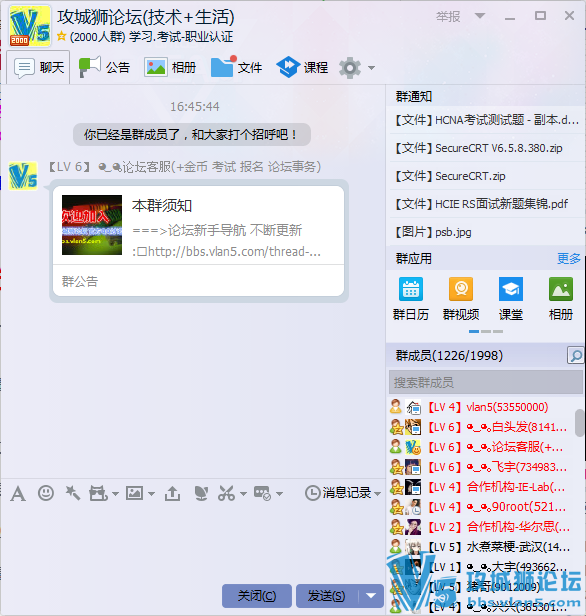
Task: Click the 关闭(C) button
Action: pyautogui.click(x=257, y=596)
